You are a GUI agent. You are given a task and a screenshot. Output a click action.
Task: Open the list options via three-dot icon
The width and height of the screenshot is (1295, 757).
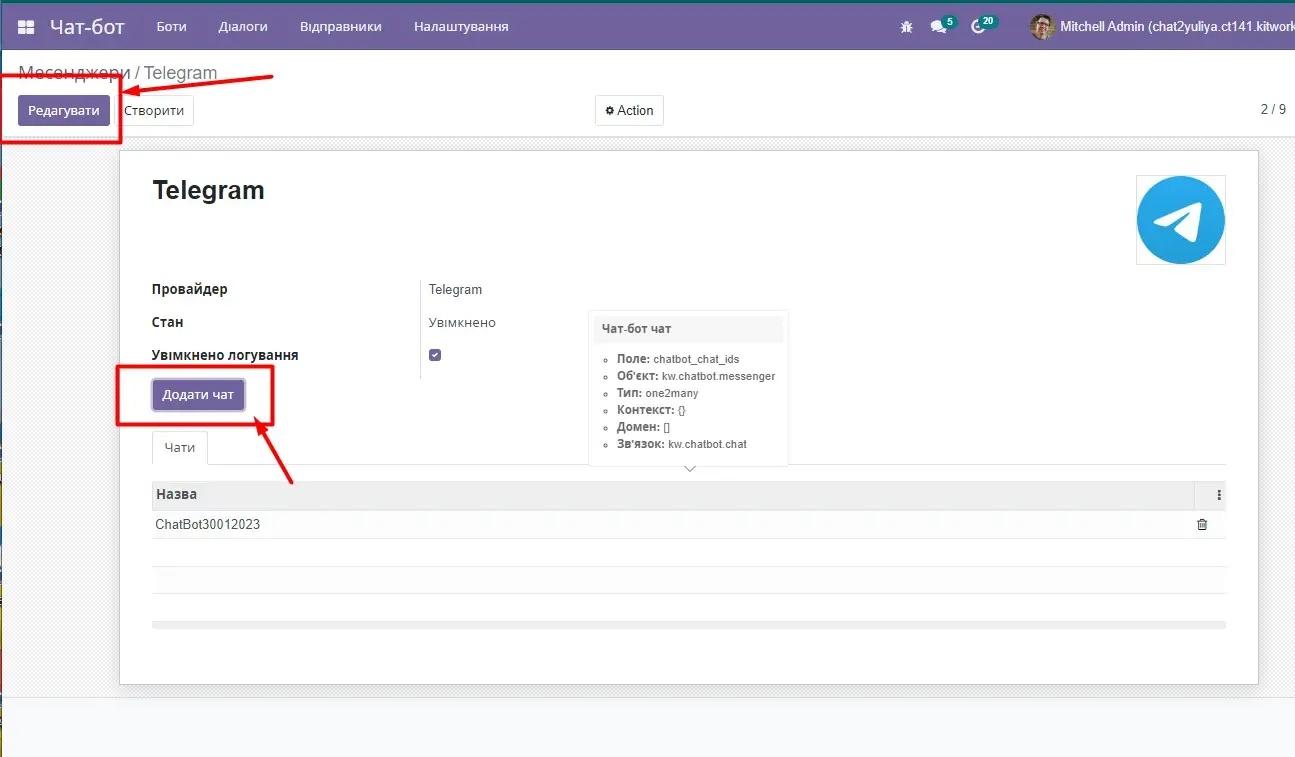point(1217,494)
